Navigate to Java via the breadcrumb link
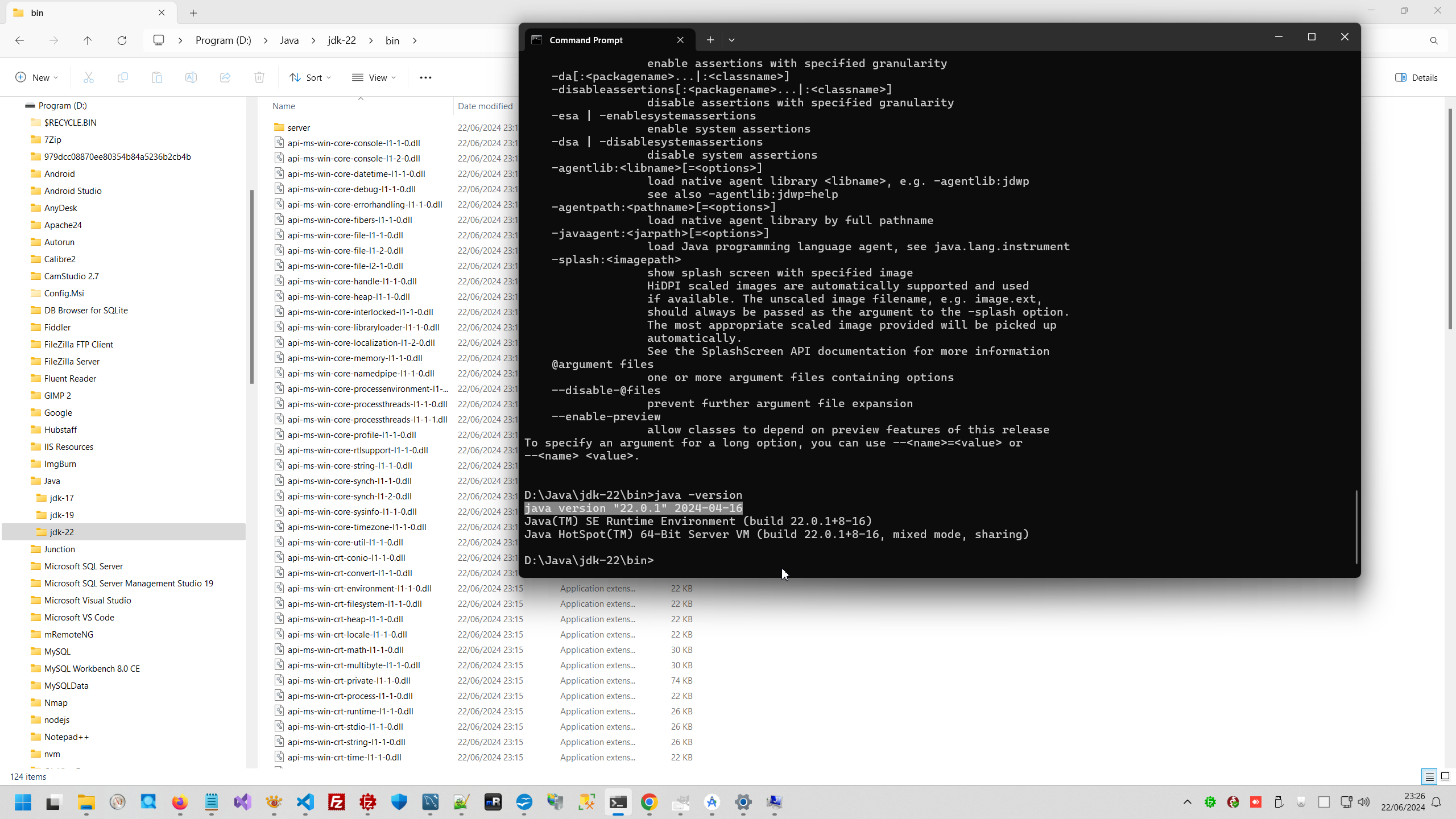1456x819 pixels. coord(289,40)
